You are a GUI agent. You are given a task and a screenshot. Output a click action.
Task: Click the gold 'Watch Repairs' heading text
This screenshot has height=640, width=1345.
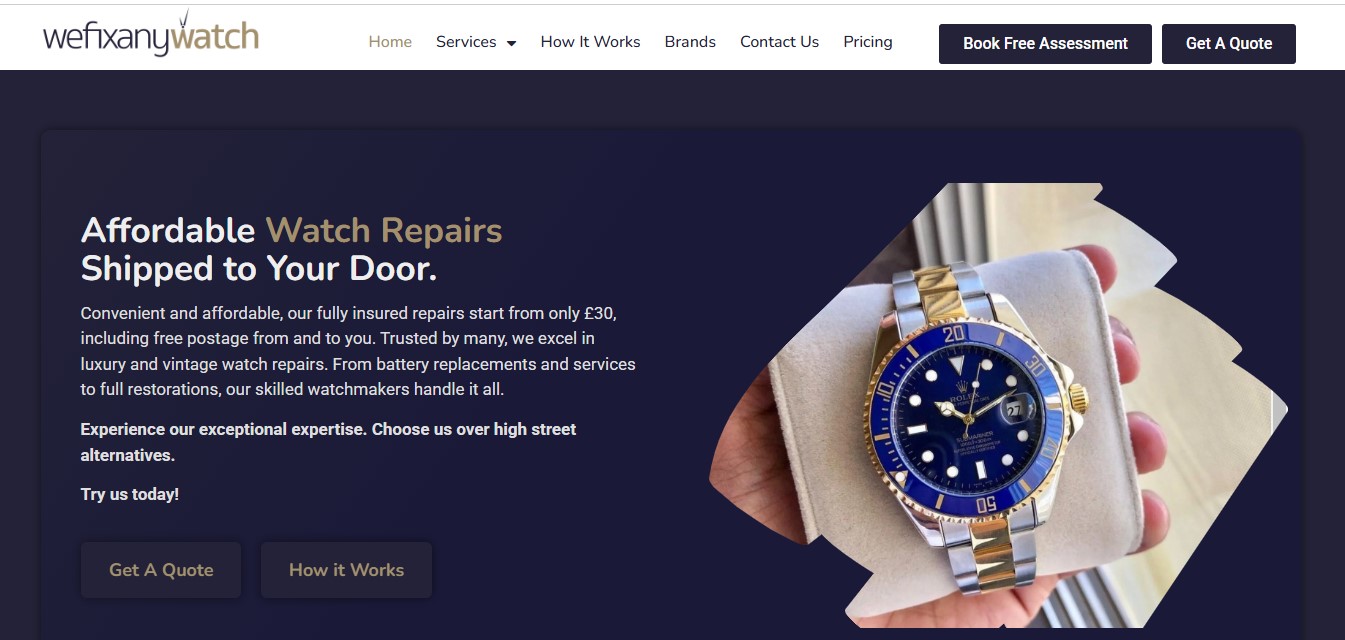tap(384, 231)
